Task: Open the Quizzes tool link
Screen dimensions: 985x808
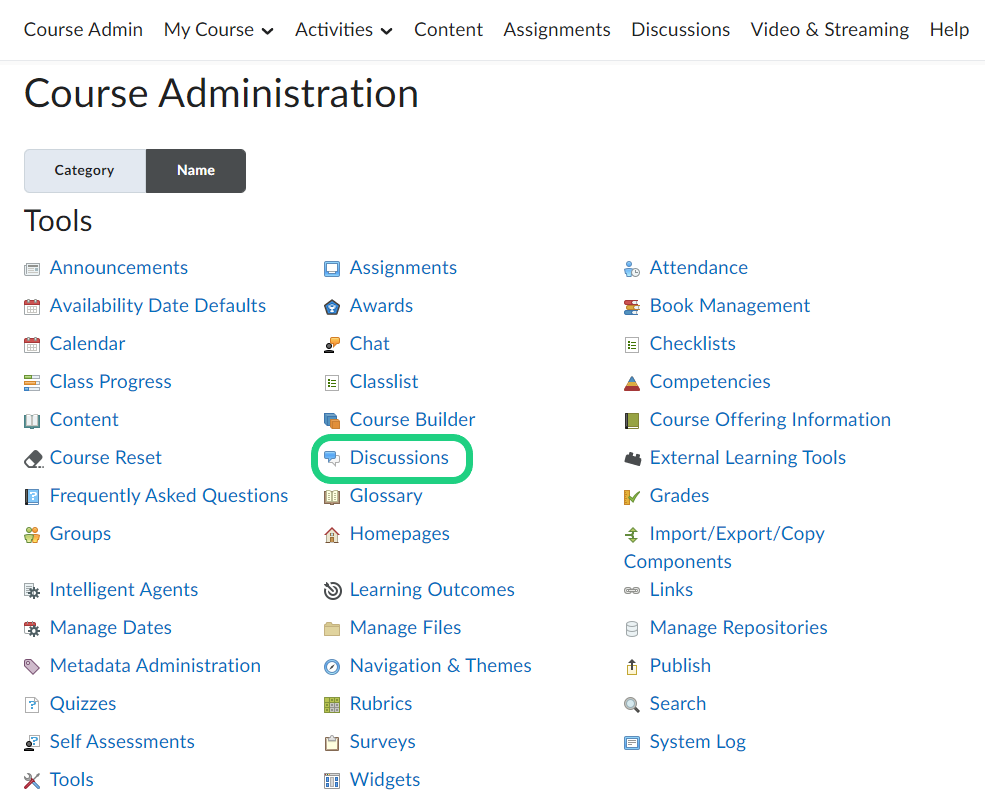Action: click(x=83, y=704)
